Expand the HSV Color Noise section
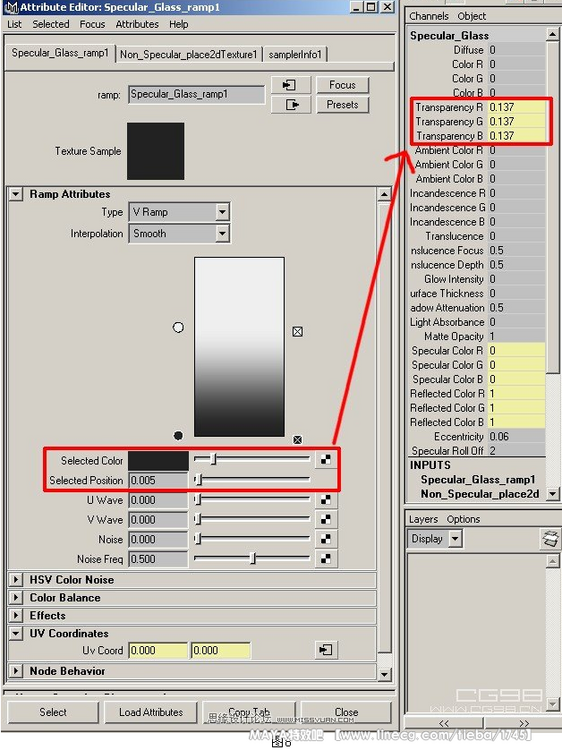Viewport: 562px width, 750px height. [x=16, y=580]
